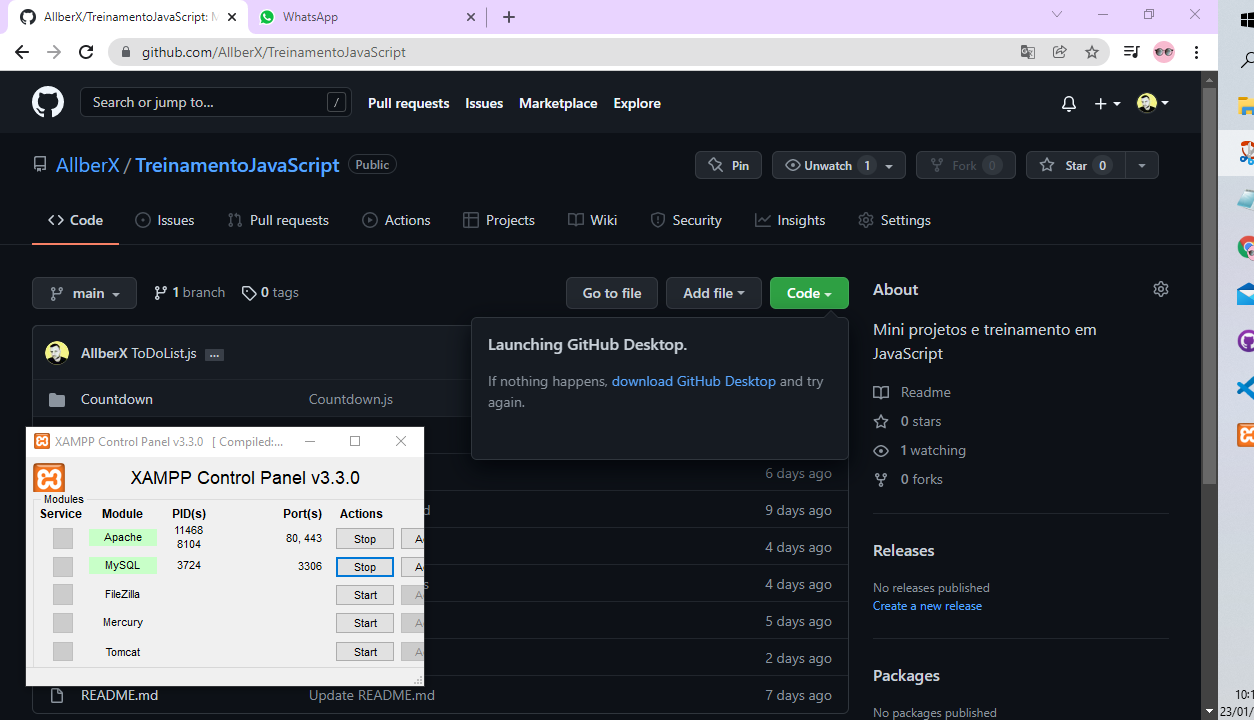Start the Mercury module in XAMPP
The width and height of the screenshot is (1254, 720).
tap(365, 623)
